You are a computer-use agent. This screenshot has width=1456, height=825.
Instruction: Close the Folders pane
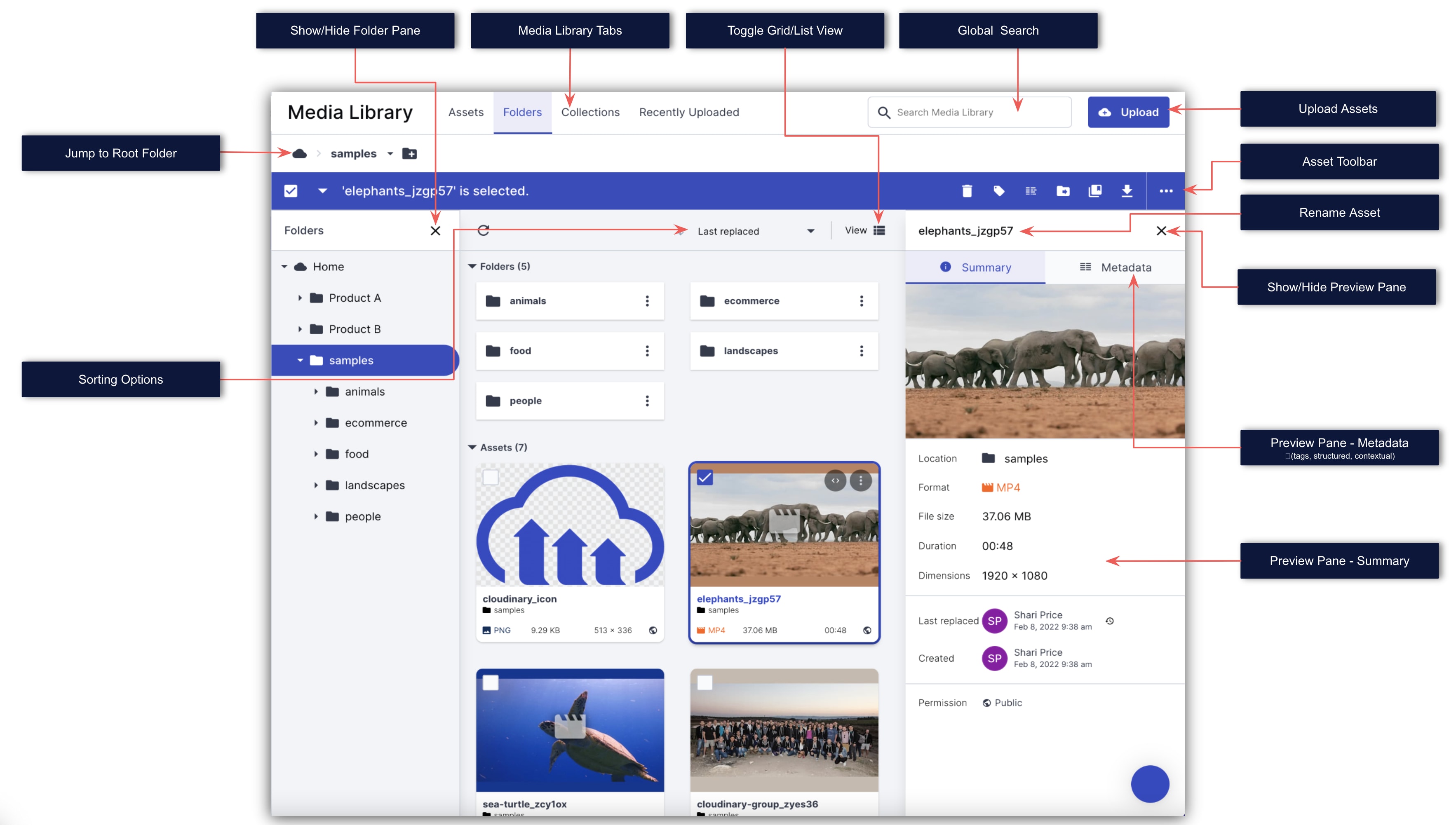pyautogui.click(x=435, y=231)
